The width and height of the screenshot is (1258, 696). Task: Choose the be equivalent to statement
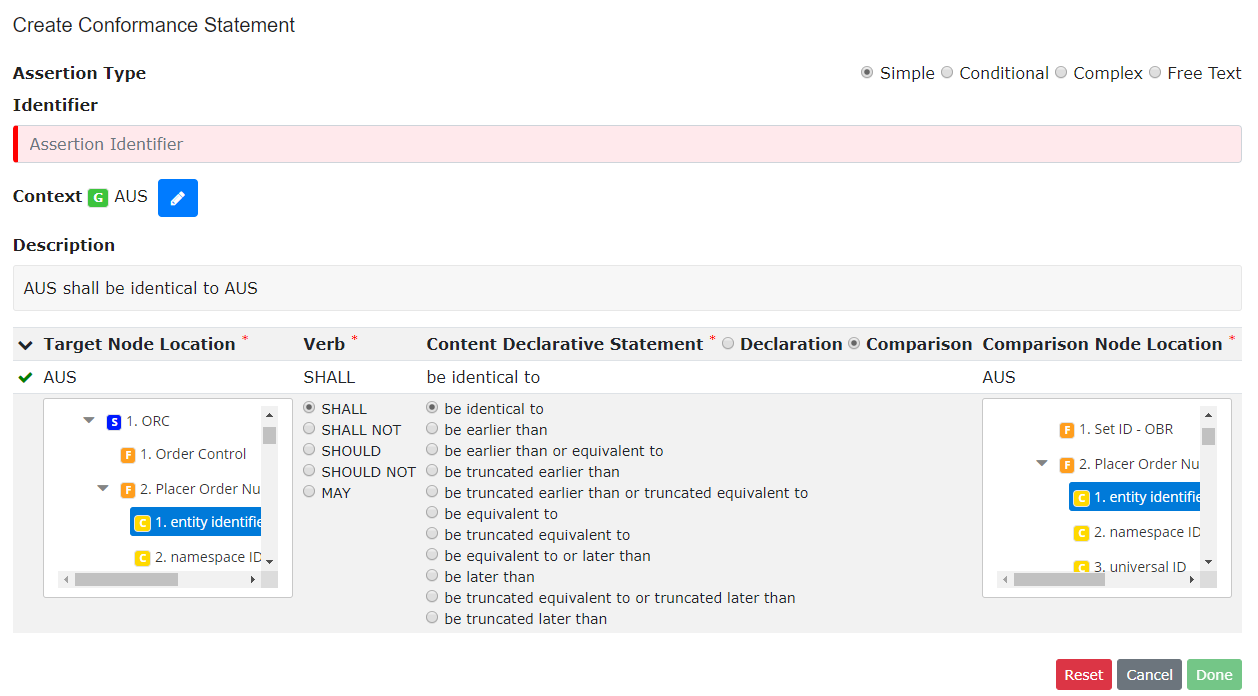coord(431,512)
